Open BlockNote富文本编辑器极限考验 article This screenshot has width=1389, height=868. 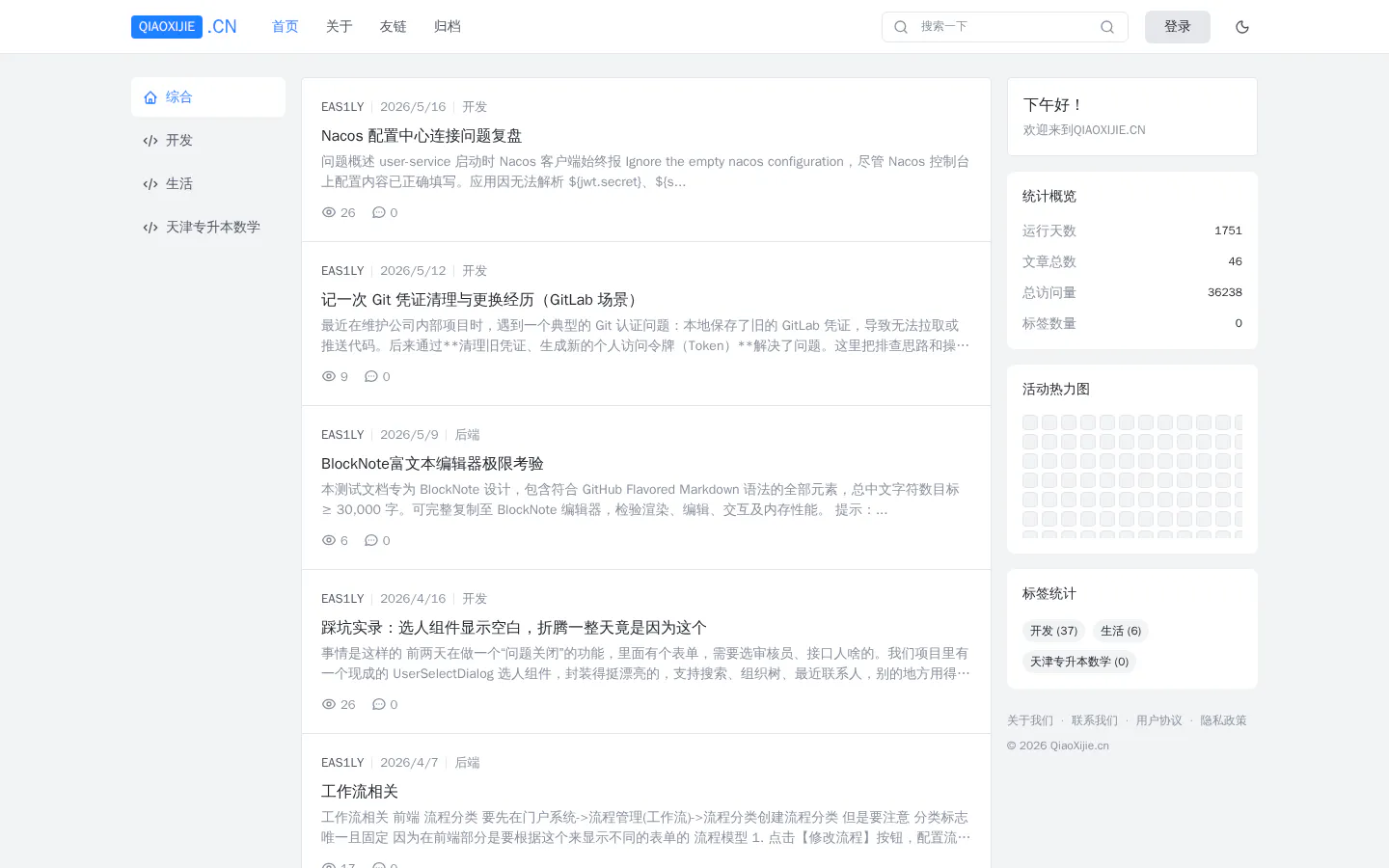[x=432, y=464]
